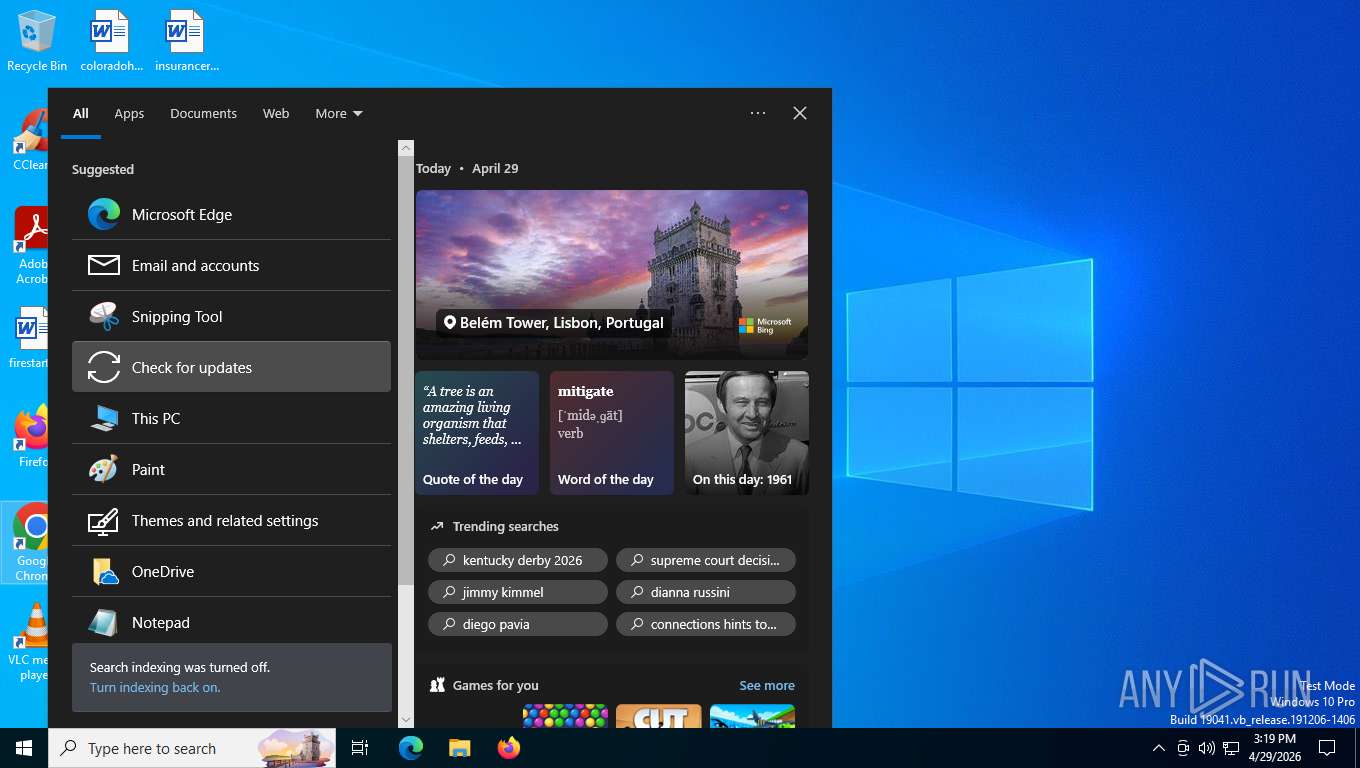Click the volume speaker tray icon
Viewport: 1360px width, 768px height.
[x=1206, y=748]
